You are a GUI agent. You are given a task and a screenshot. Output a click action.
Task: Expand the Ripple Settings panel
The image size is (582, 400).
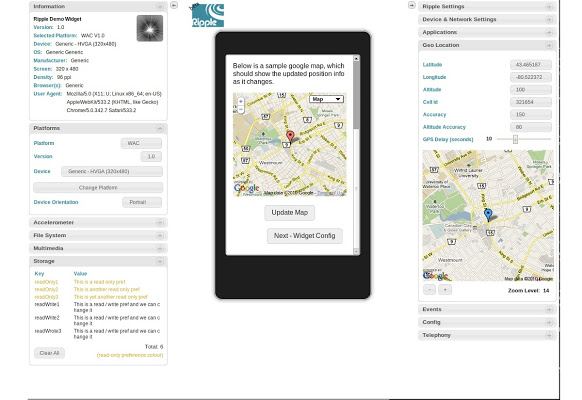pos(549,7)
